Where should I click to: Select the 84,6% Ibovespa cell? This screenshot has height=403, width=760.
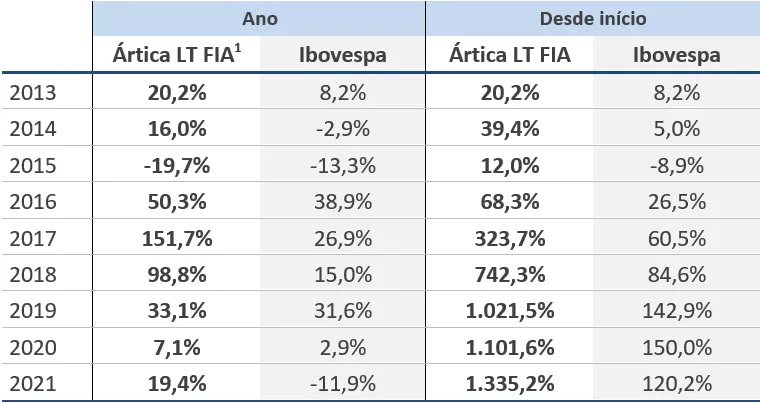click(676, 274)
